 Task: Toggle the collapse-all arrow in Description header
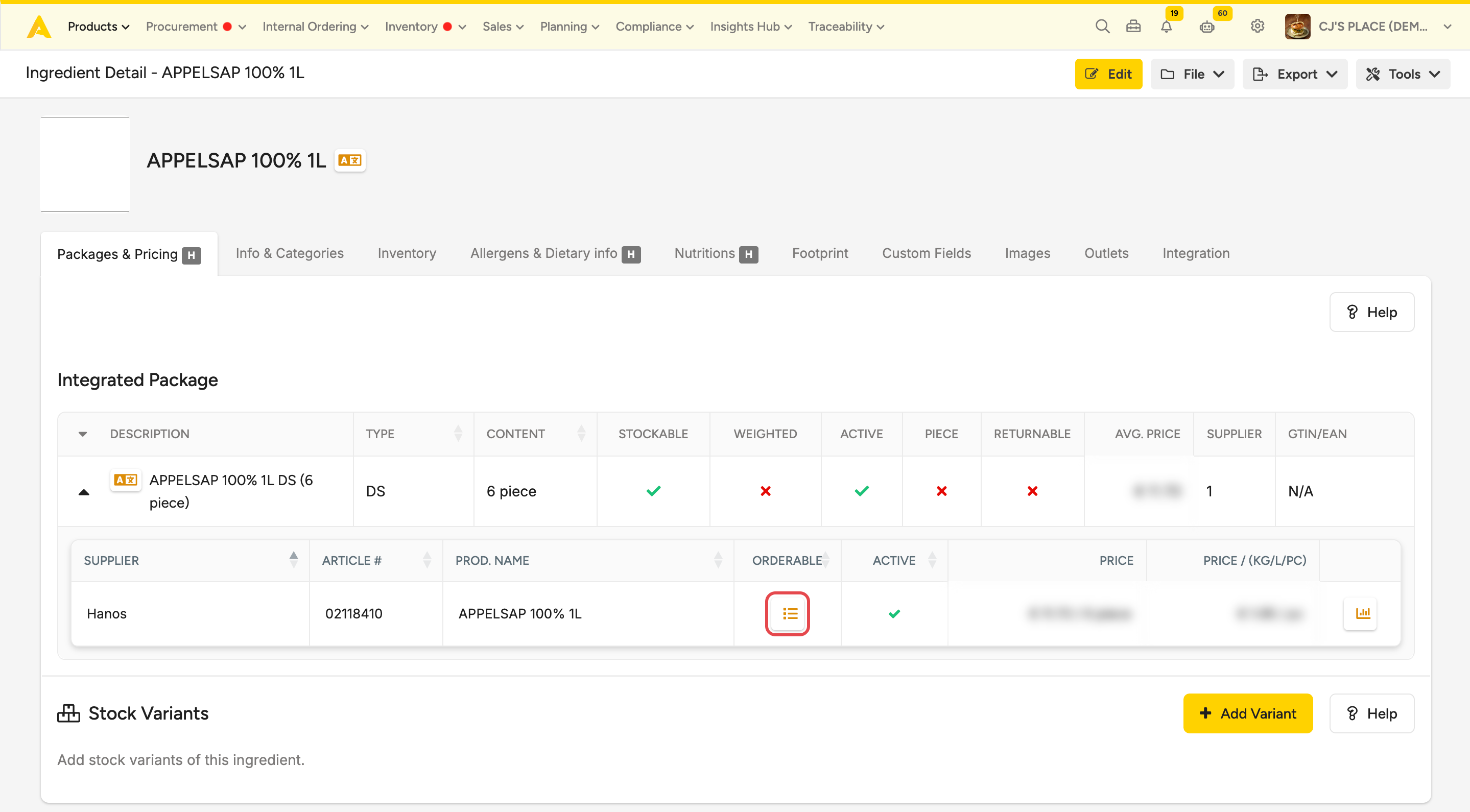tap(83, 434)
